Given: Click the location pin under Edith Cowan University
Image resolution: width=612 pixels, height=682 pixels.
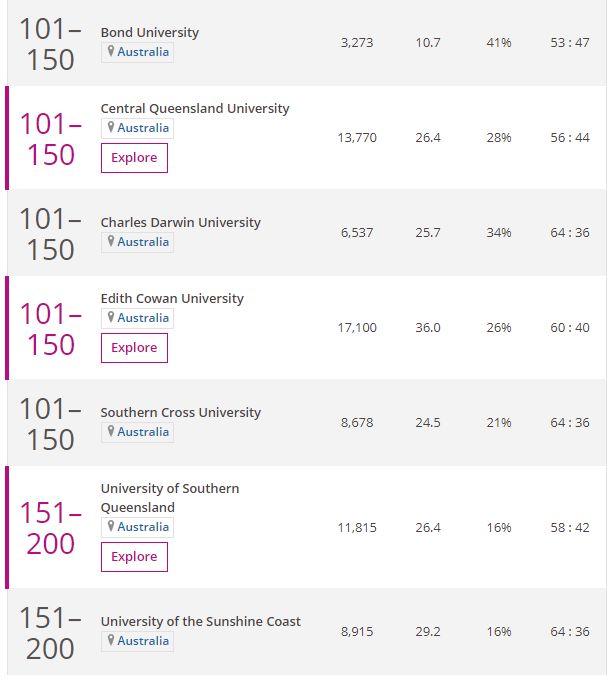Looking at the screenshot, I should pyautogui.click(x=111, y=317).
